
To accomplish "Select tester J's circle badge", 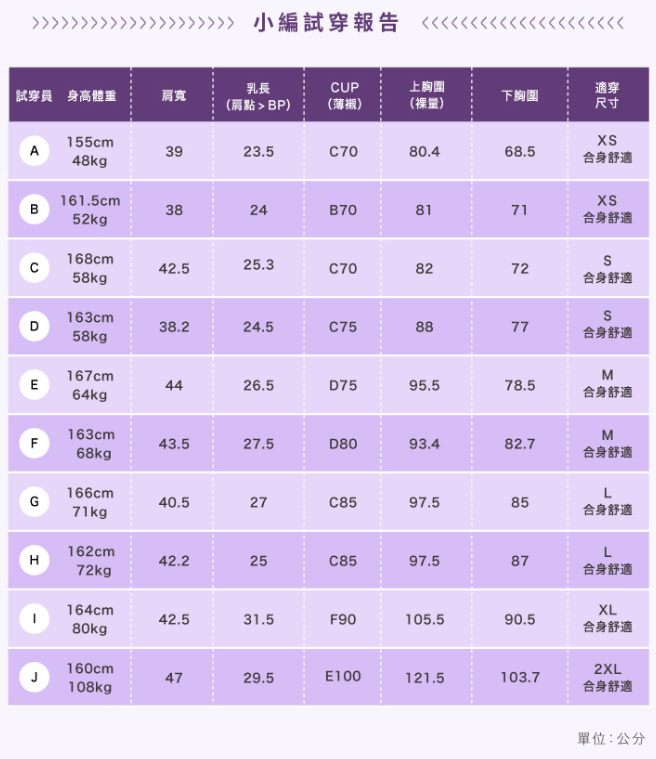I will 34,677.
